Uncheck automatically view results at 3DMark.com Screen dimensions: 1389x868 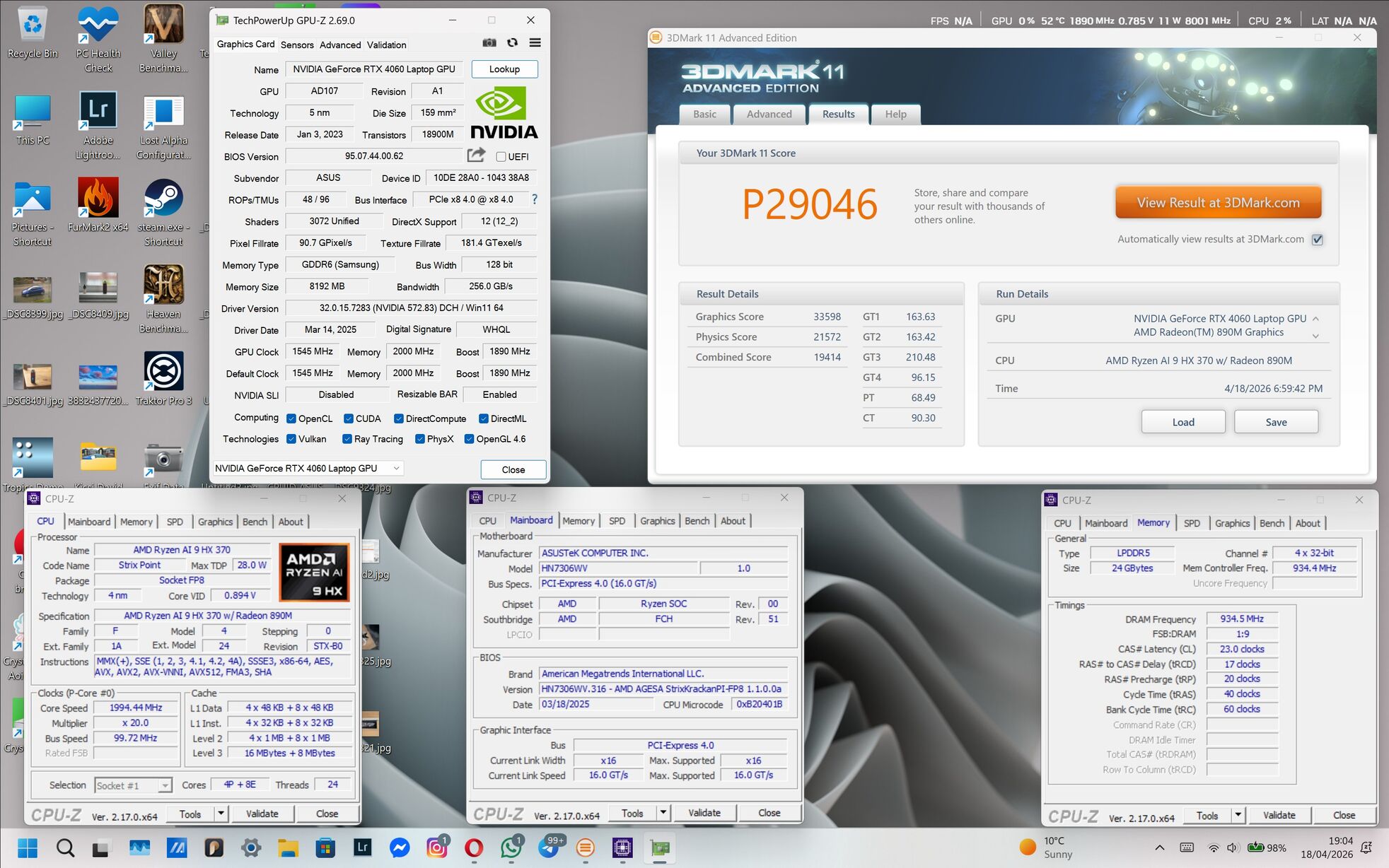coord(1318,240)
